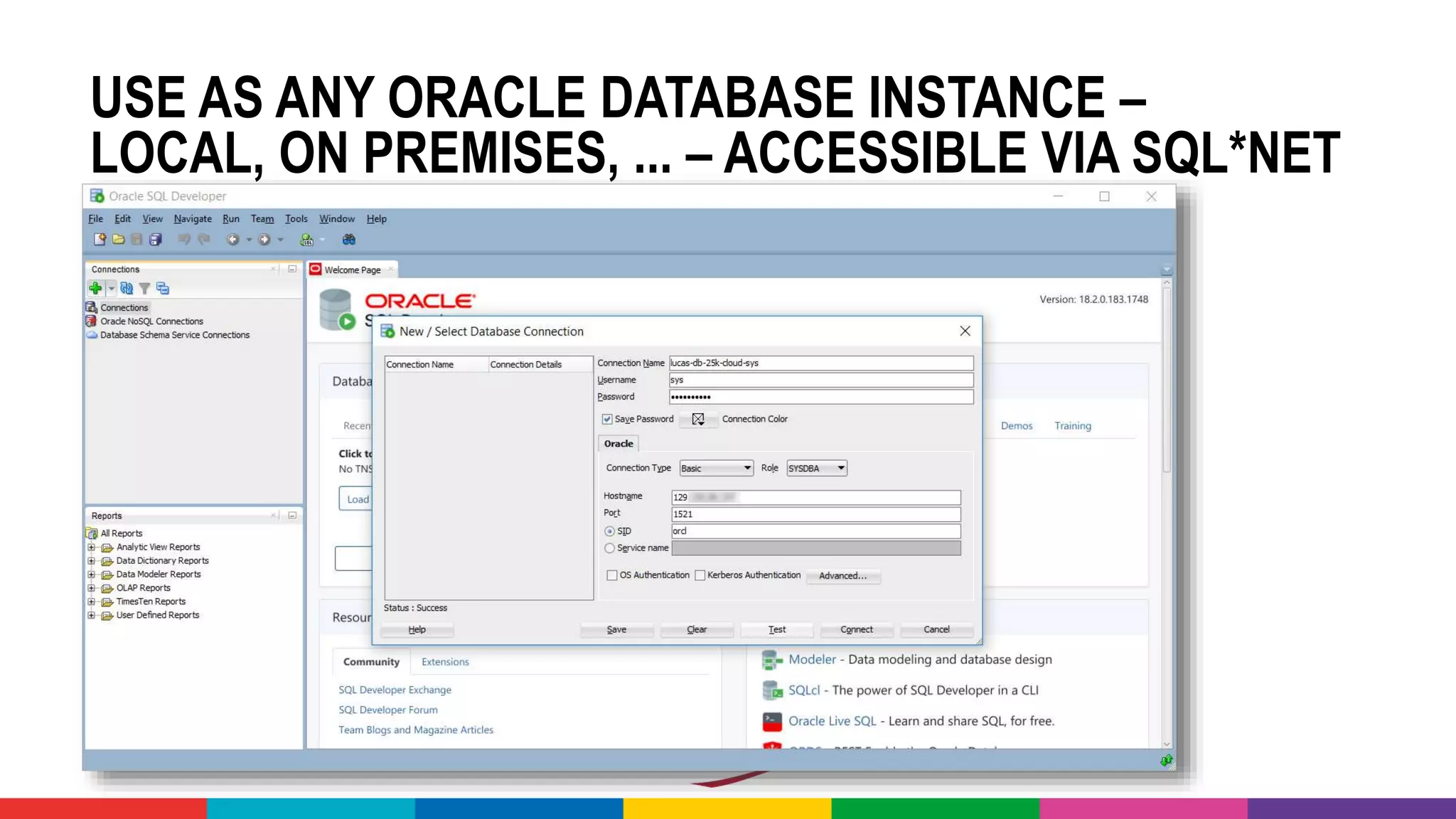Select the Service name radio button
The width and height of the screenshot is (1456, 819).
click(609, 548)
